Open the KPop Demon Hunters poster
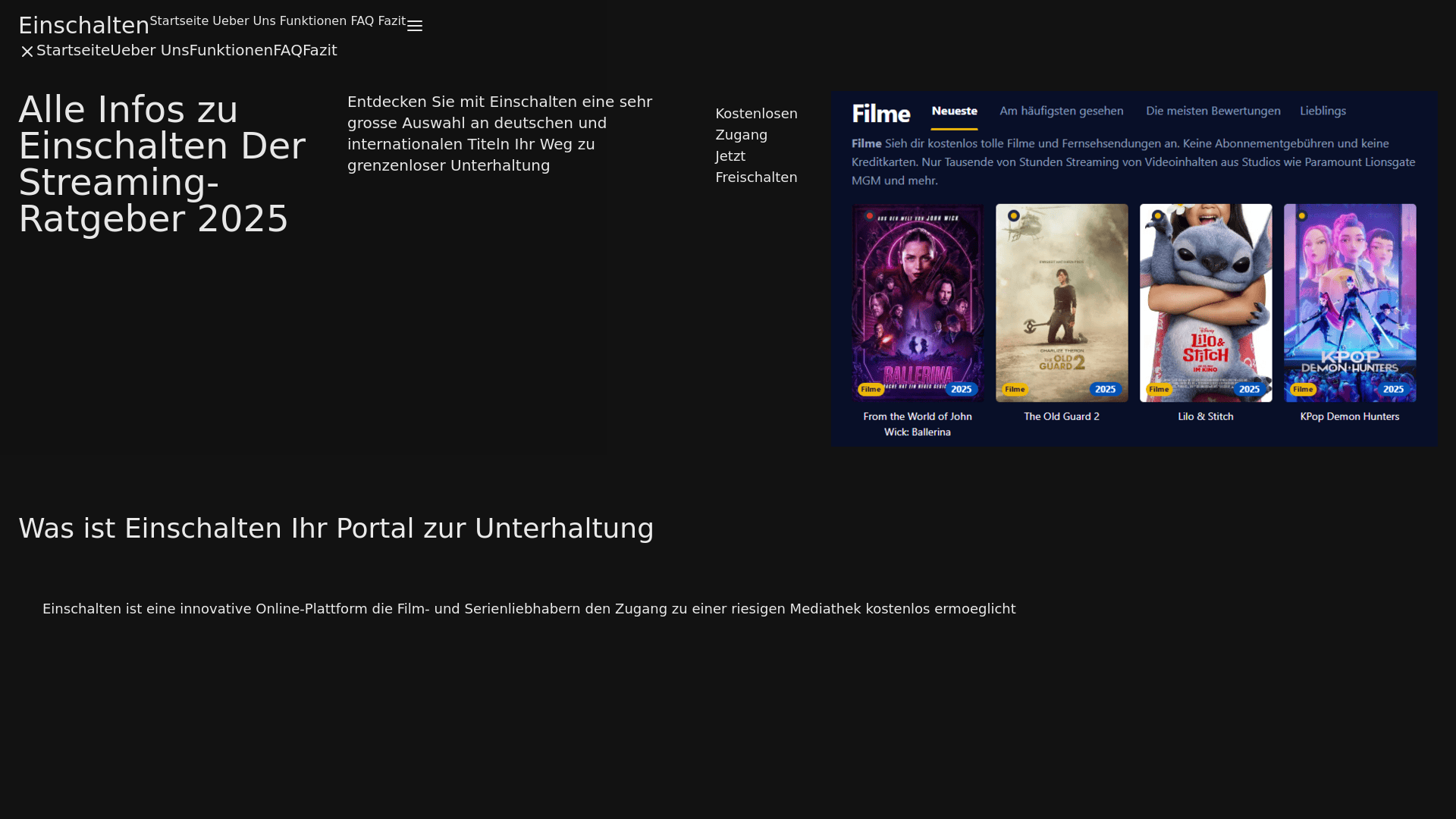 (x=1350, y=303)
